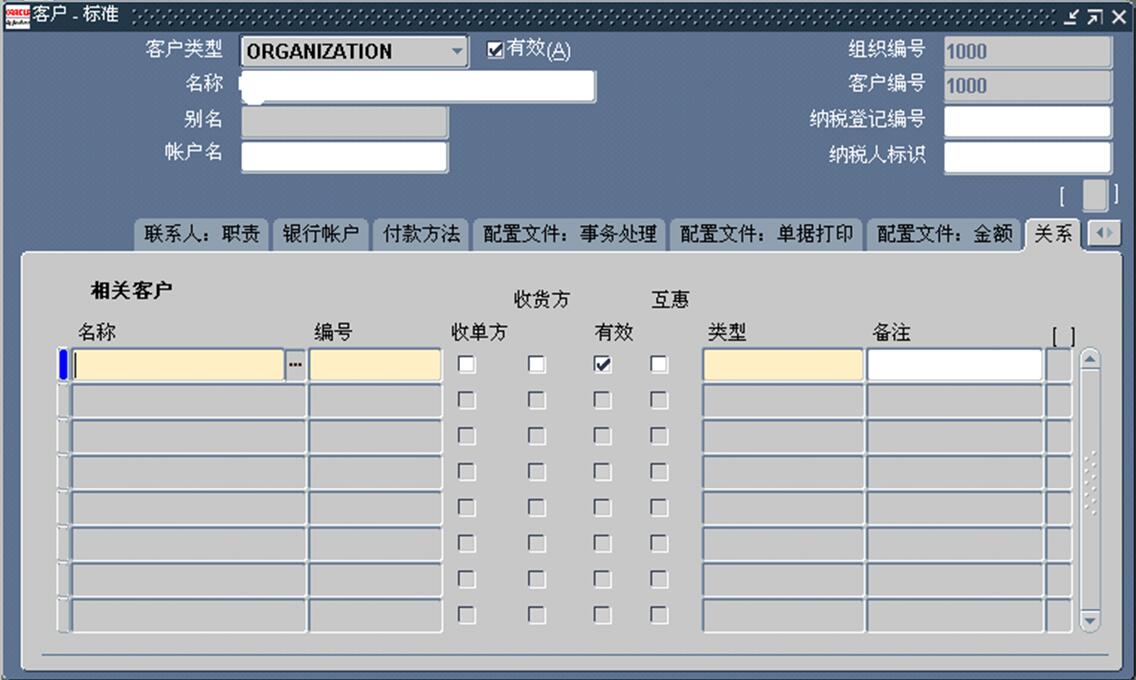The height and width of the screenshot is (680, 1136).
Task: Go to the 联系人：职责 tab
Action: (201, 234)
